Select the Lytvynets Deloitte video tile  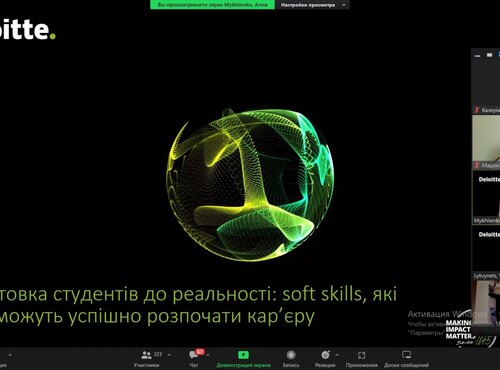(486, 253)
